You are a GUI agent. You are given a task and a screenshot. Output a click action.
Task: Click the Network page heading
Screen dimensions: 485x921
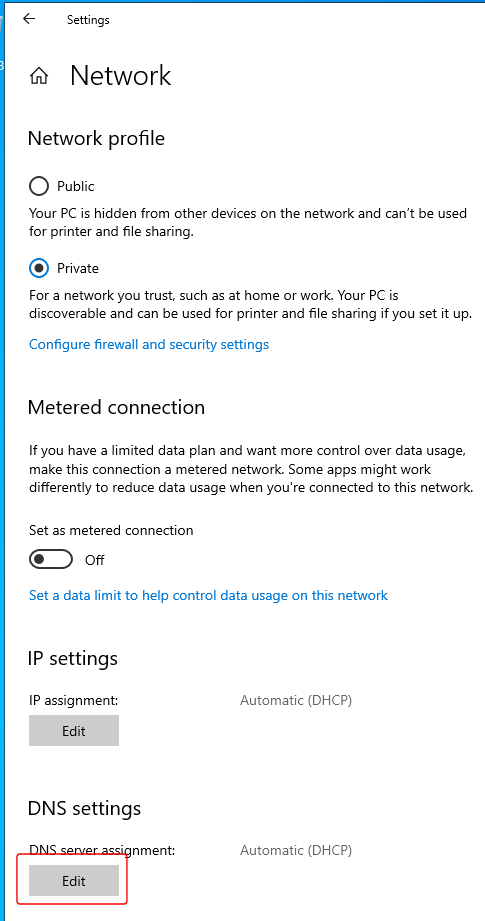click(120, 76)
